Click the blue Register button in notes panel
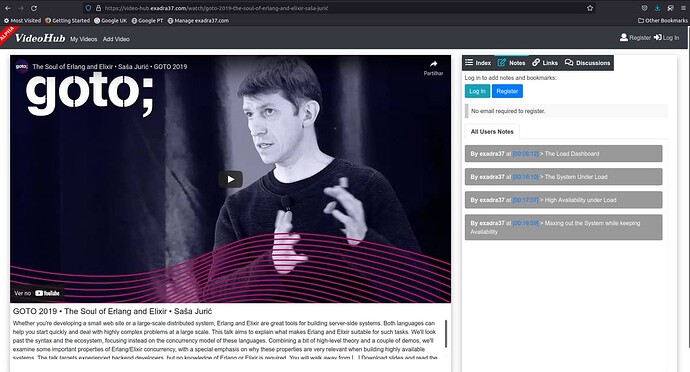The image size is (690, 372). [x=507, y=91]
